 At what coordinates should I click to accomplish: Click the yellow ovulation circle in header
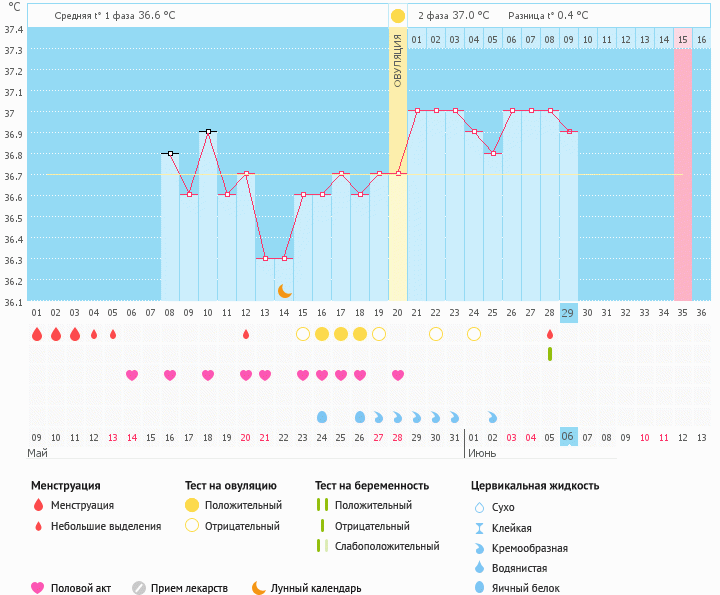(398, 16)
